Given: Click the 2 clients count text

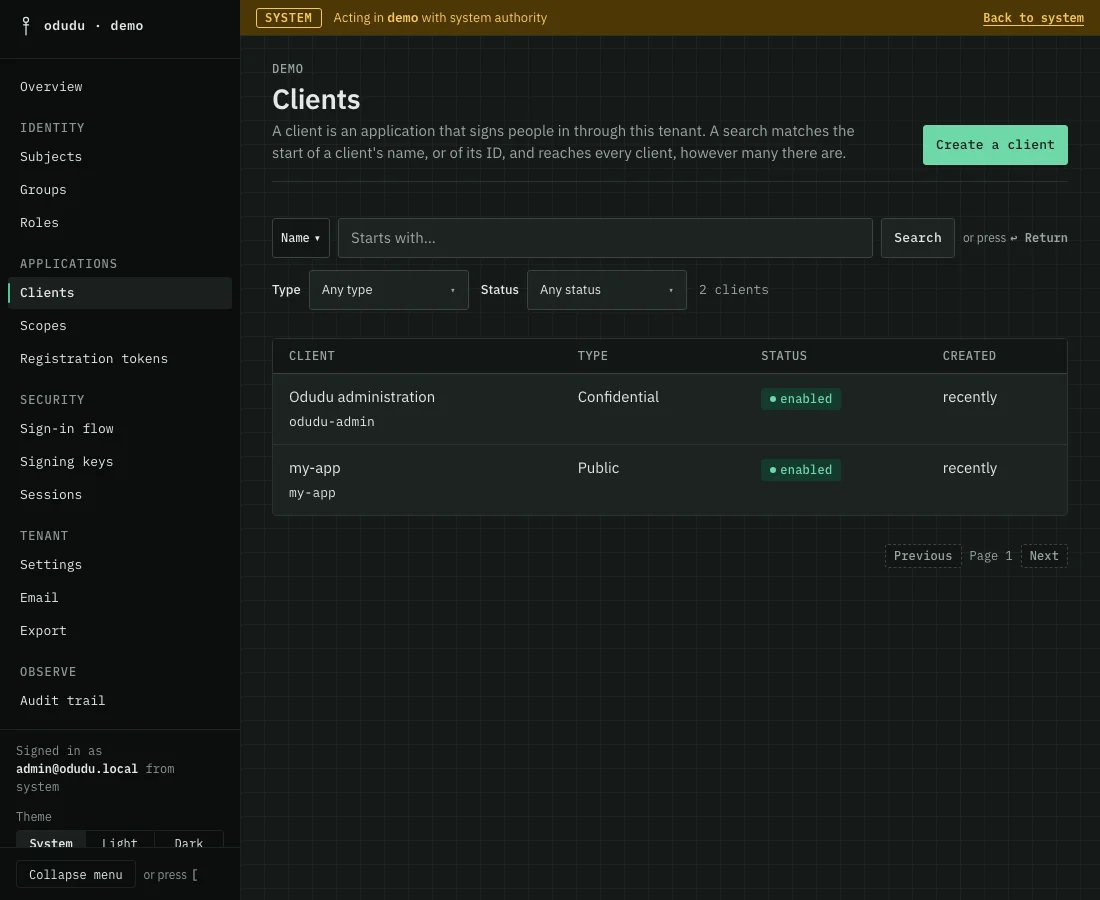Looking at the screenshot, I should [734, 290].
